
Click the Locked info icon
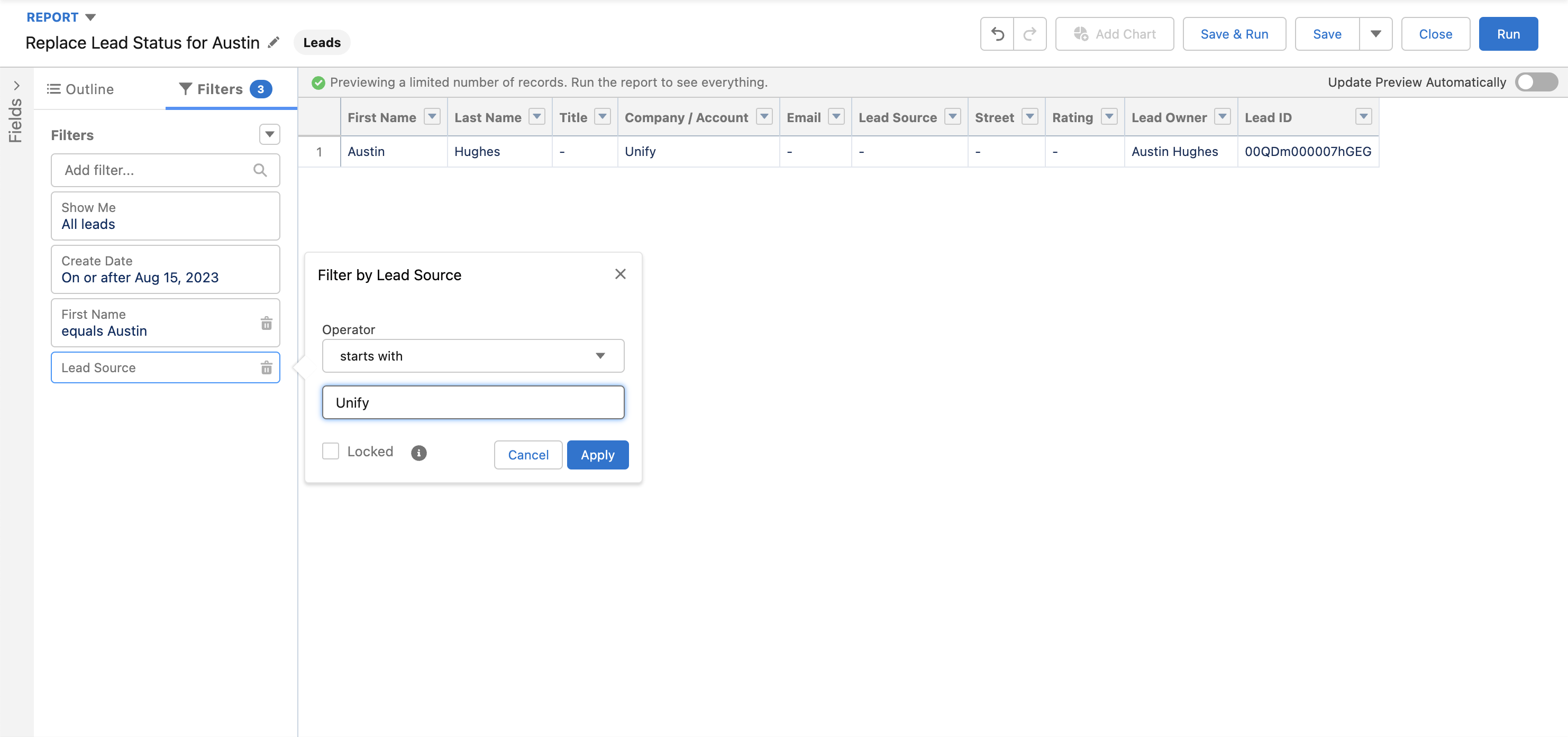click(x=418, y=453)
